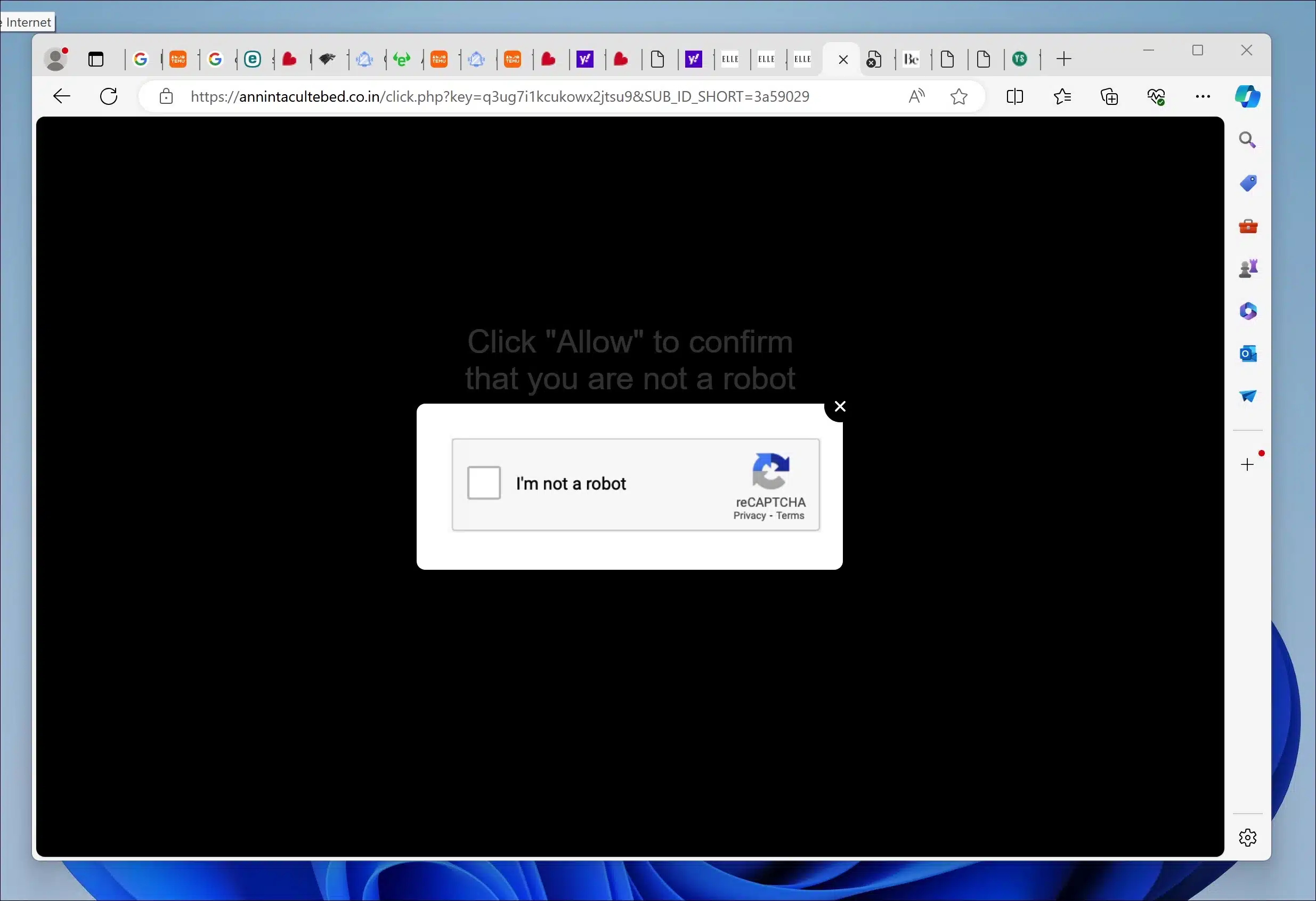Add this page to favorites star
1316x901 pixels.
958,97
